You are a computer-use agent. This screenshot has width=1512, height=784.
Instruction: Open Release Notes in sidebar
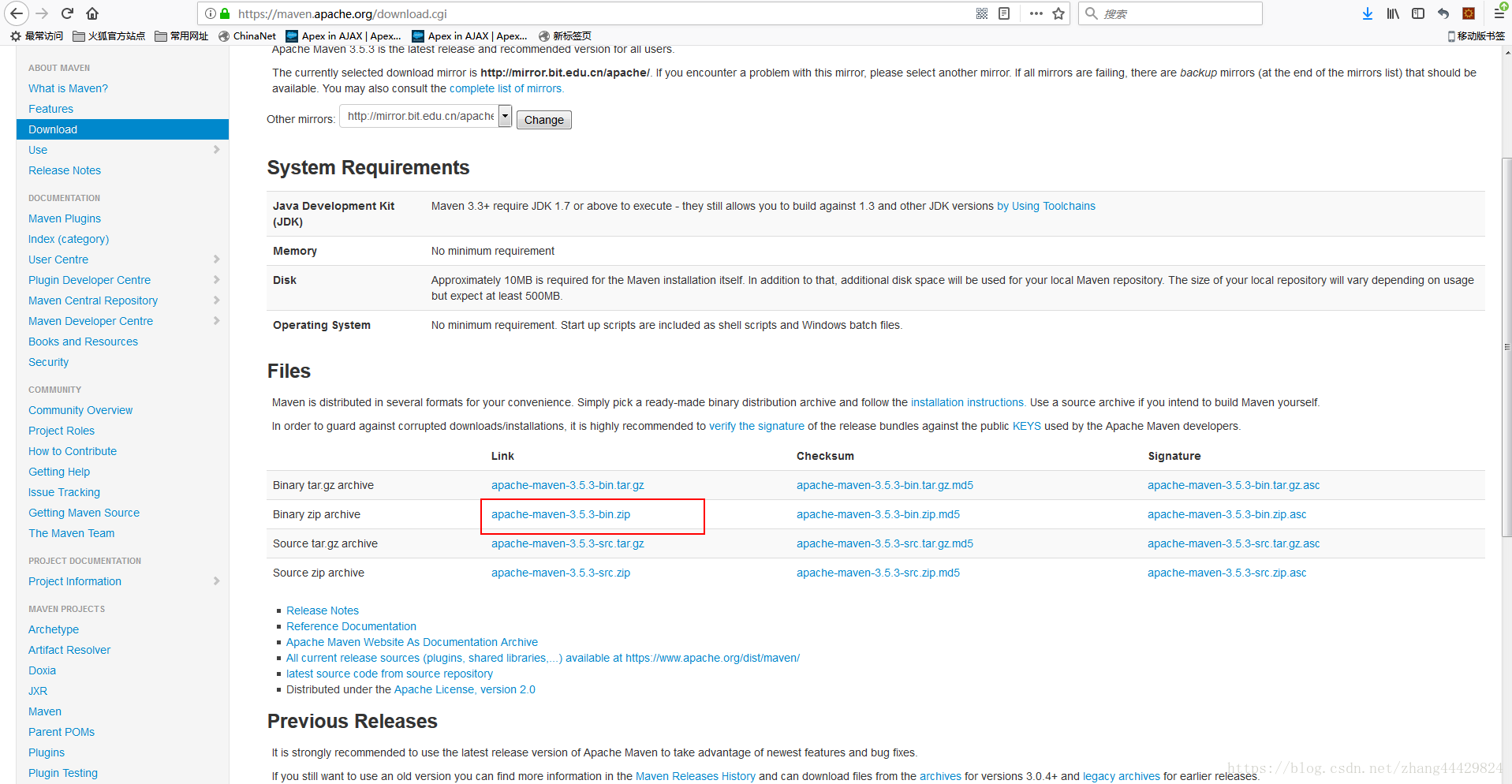[65, 170]
